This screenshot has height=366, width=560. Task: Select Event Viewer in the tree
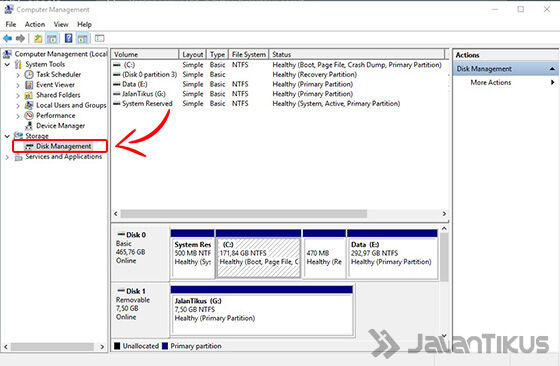[55, 85]
